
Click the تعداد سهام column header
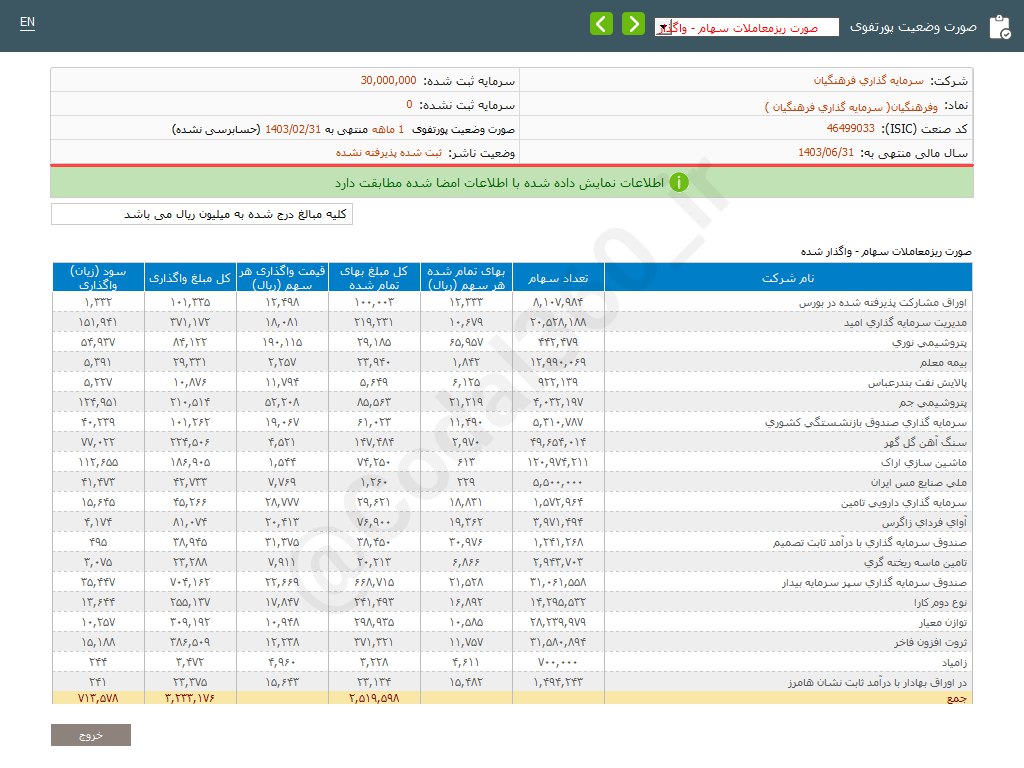558,277
